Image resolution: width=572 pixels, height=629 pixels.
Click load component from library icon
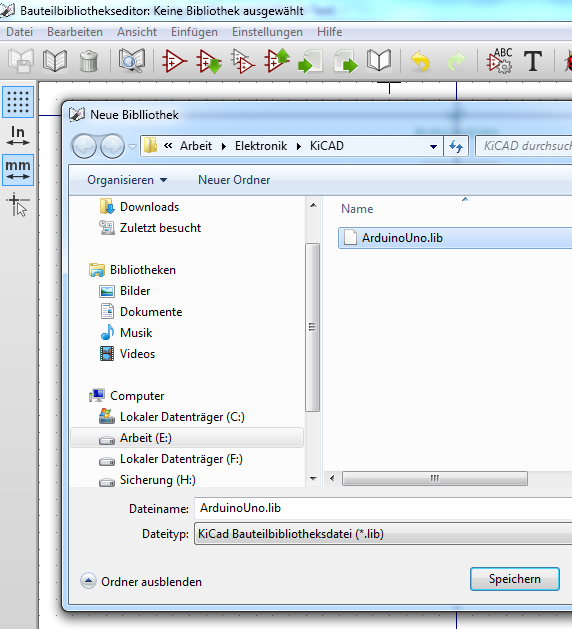[208, 61]
